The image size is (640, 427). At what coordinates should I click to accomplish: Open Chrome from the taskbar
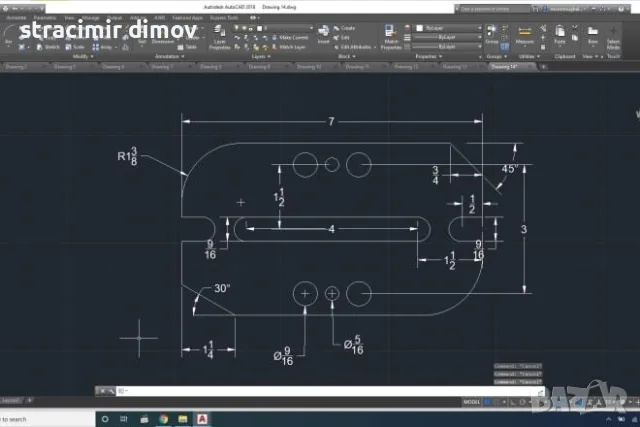[x=164, y=419]
